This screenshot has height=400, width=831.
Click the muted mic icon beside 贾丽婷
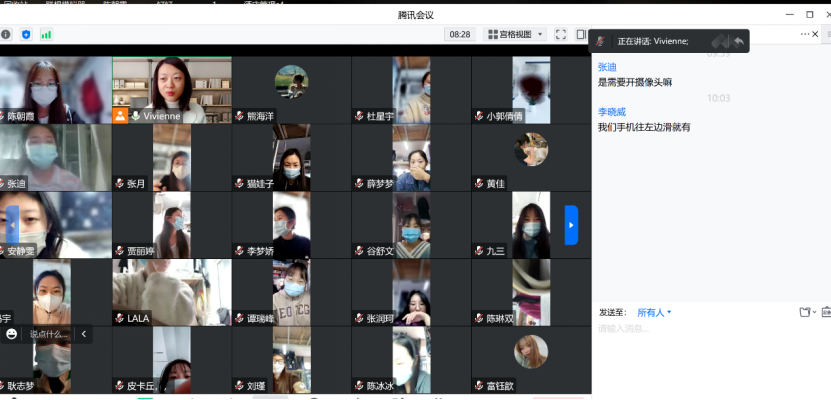tap(119, 251)
